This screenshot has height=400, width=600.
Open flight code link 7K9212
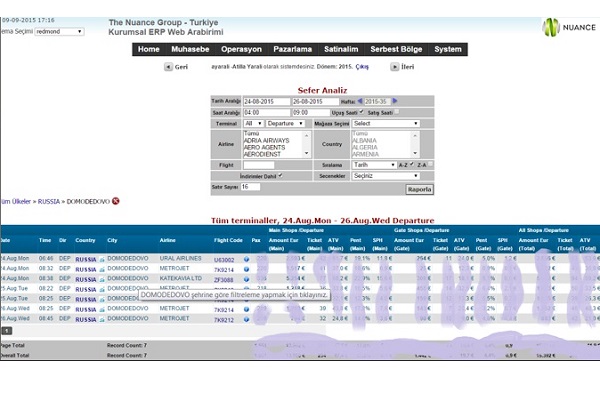click(224, 320)
